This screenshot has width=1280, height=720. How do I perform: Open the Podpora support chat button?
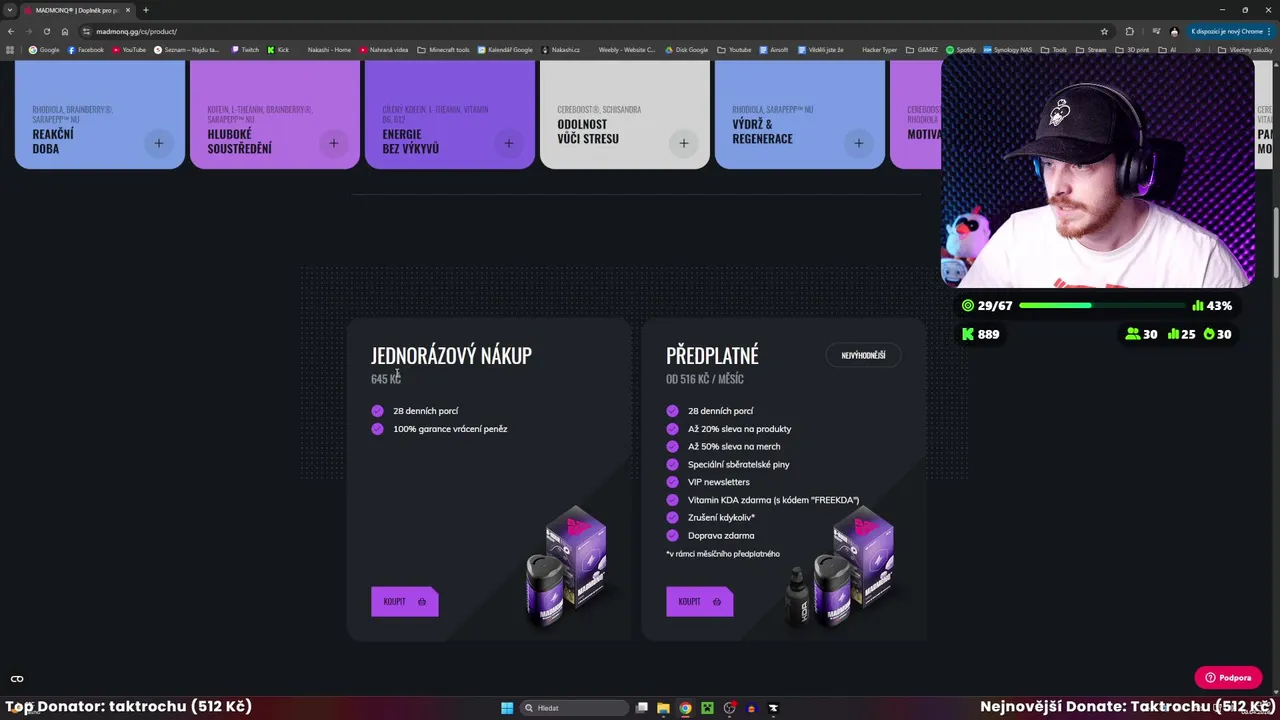1228,677
